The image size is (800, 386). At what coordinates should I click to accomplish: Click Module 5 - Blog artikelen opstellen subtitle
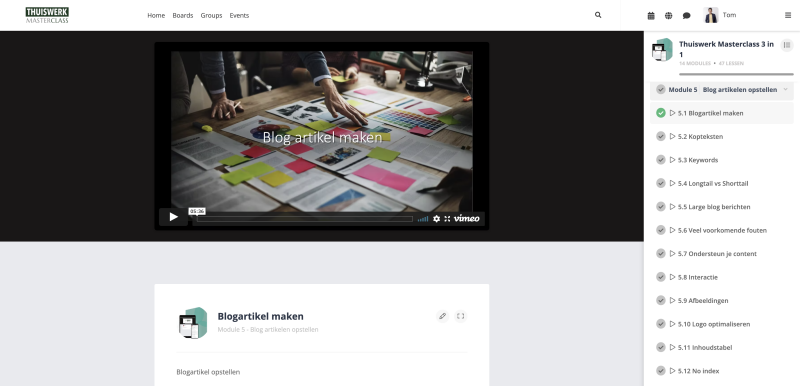[268, 330]
